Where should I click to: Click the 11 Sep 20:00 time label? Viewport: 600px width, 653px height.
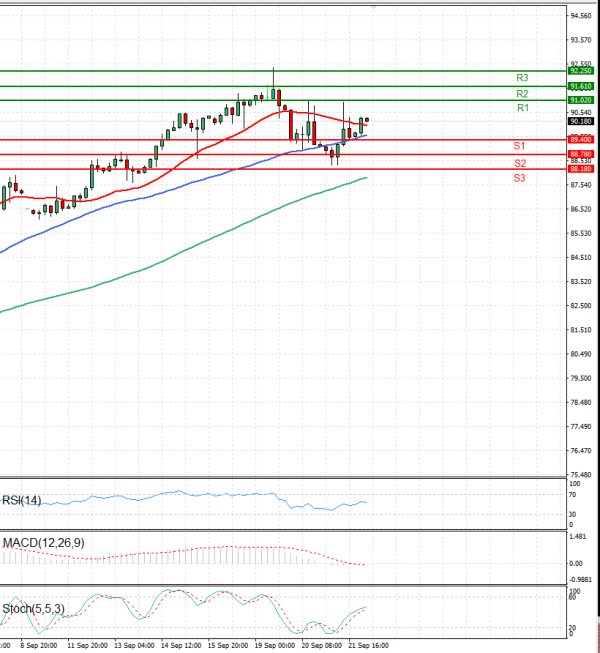point(87,646)
